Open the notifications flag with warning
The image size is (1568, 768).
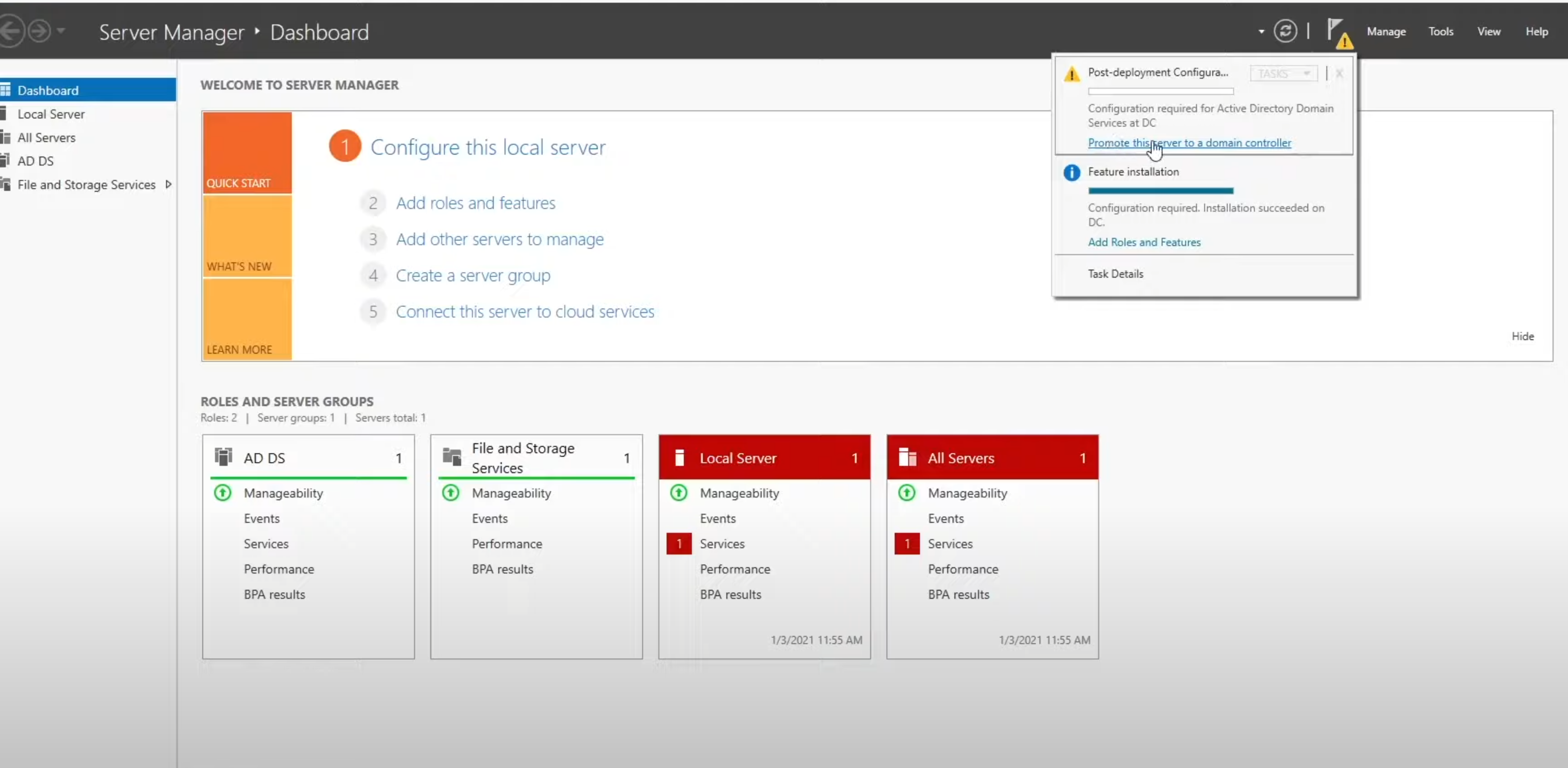[1340, 33]
